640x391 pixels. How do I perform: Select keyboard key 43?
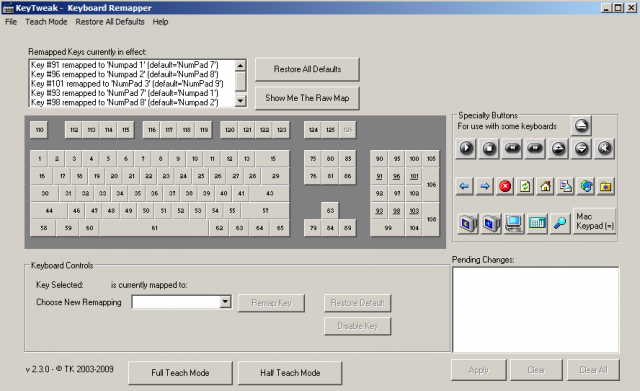(269, 193)
